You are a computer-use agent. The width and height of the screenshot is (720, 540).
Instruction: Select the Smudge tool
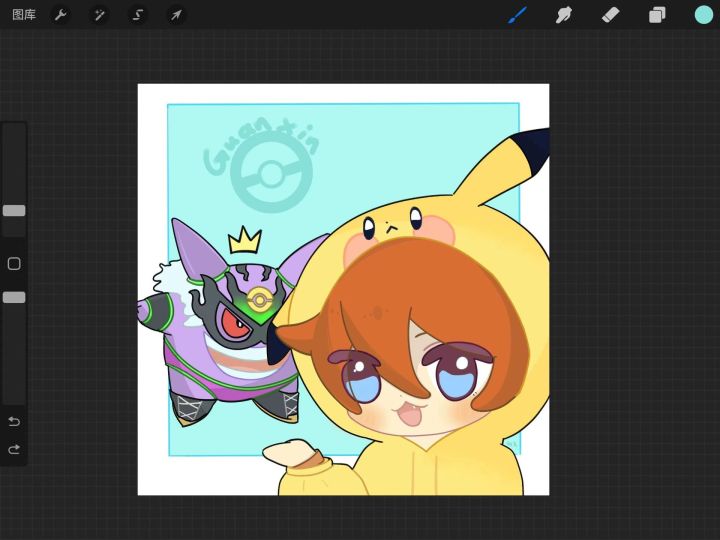pyautogui.click(x=564, y=15)
